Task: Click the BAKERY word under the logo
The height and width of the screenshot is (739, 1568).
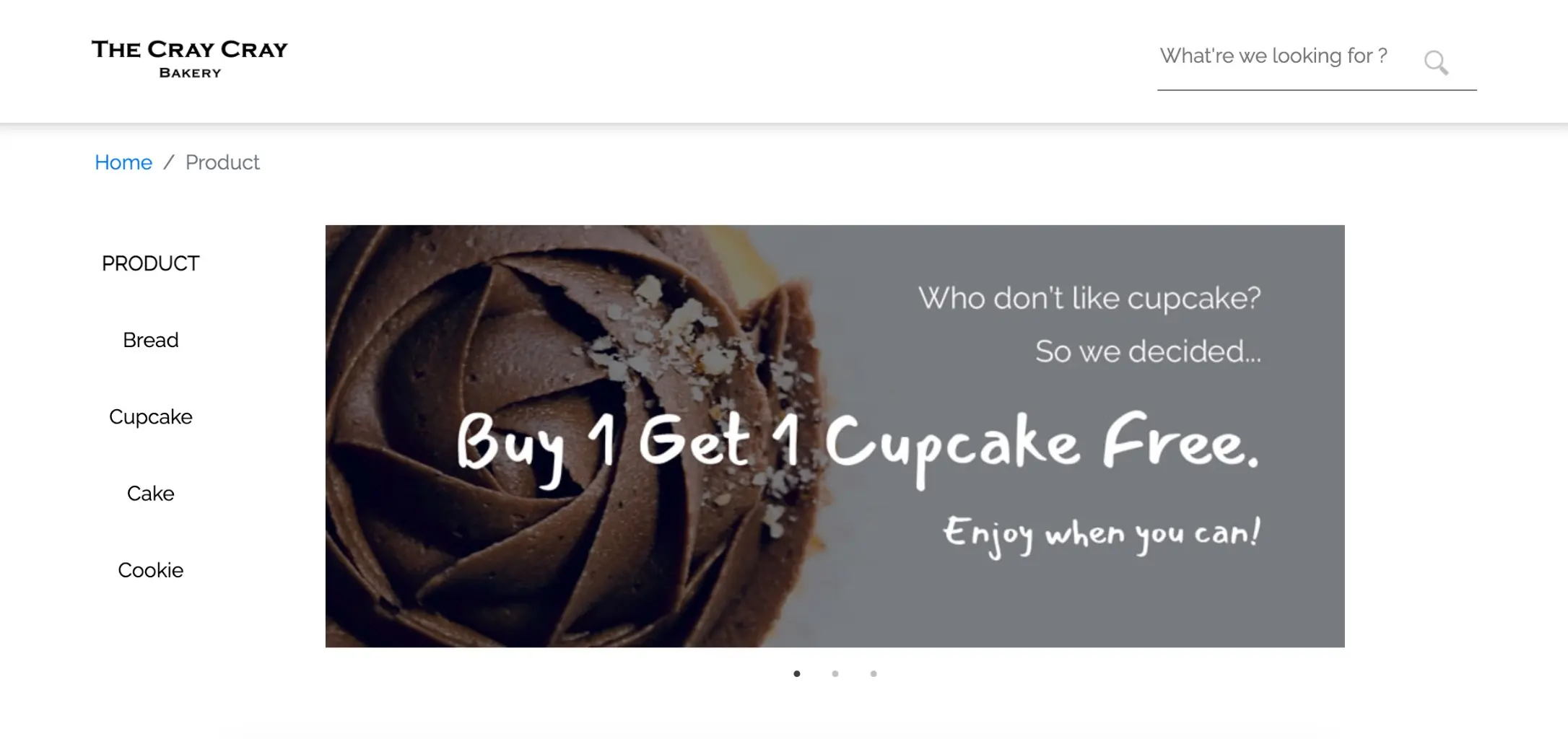Action: 190,73
